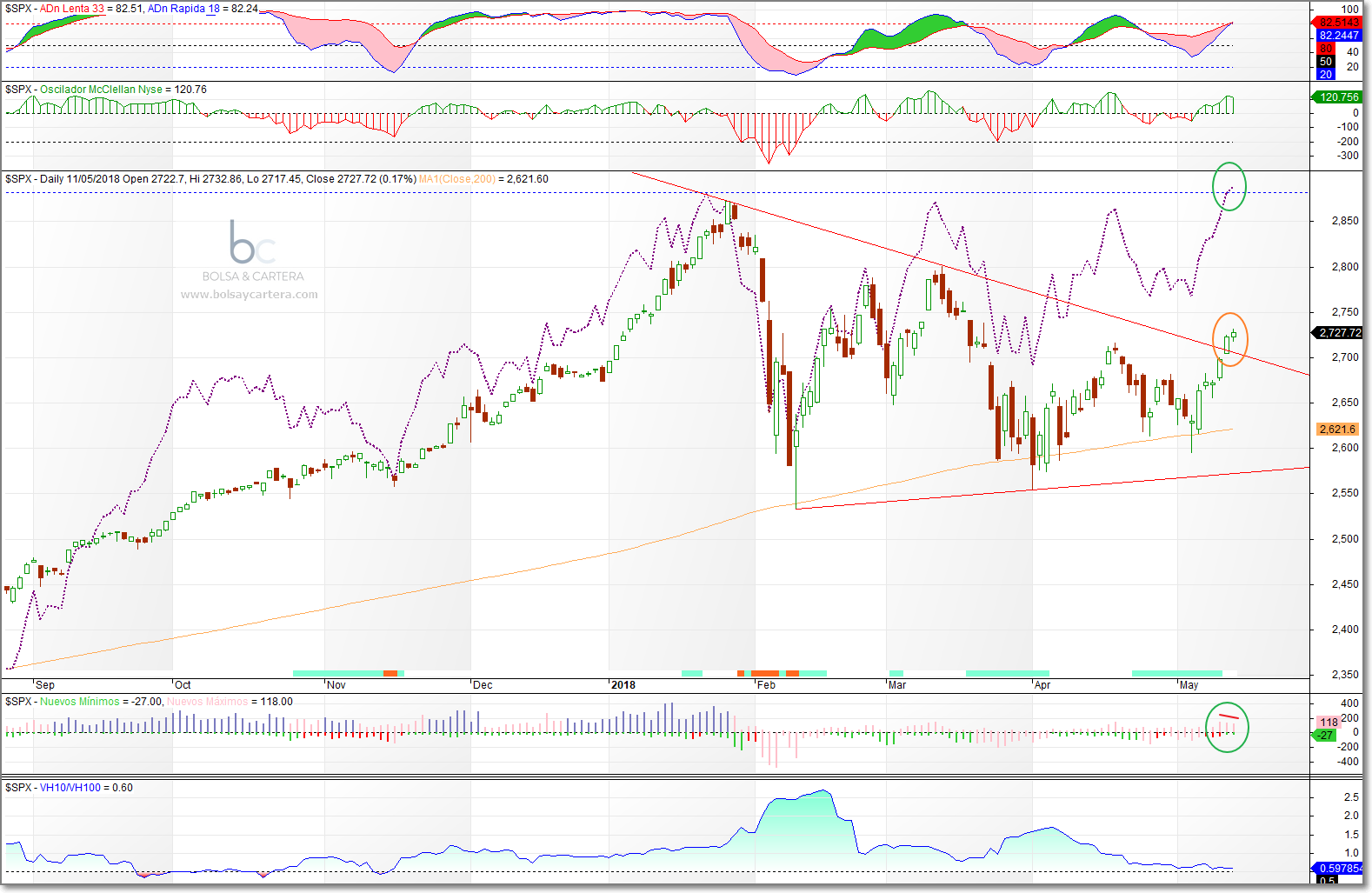Click the 2,500 price axis label
This screenshot has width=1372, height=893.
(1345, 539)
